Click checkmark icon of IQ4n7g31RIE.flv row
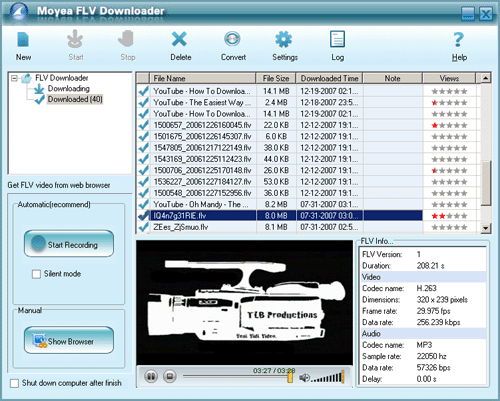The image size is (500, 401). [144, 216]
